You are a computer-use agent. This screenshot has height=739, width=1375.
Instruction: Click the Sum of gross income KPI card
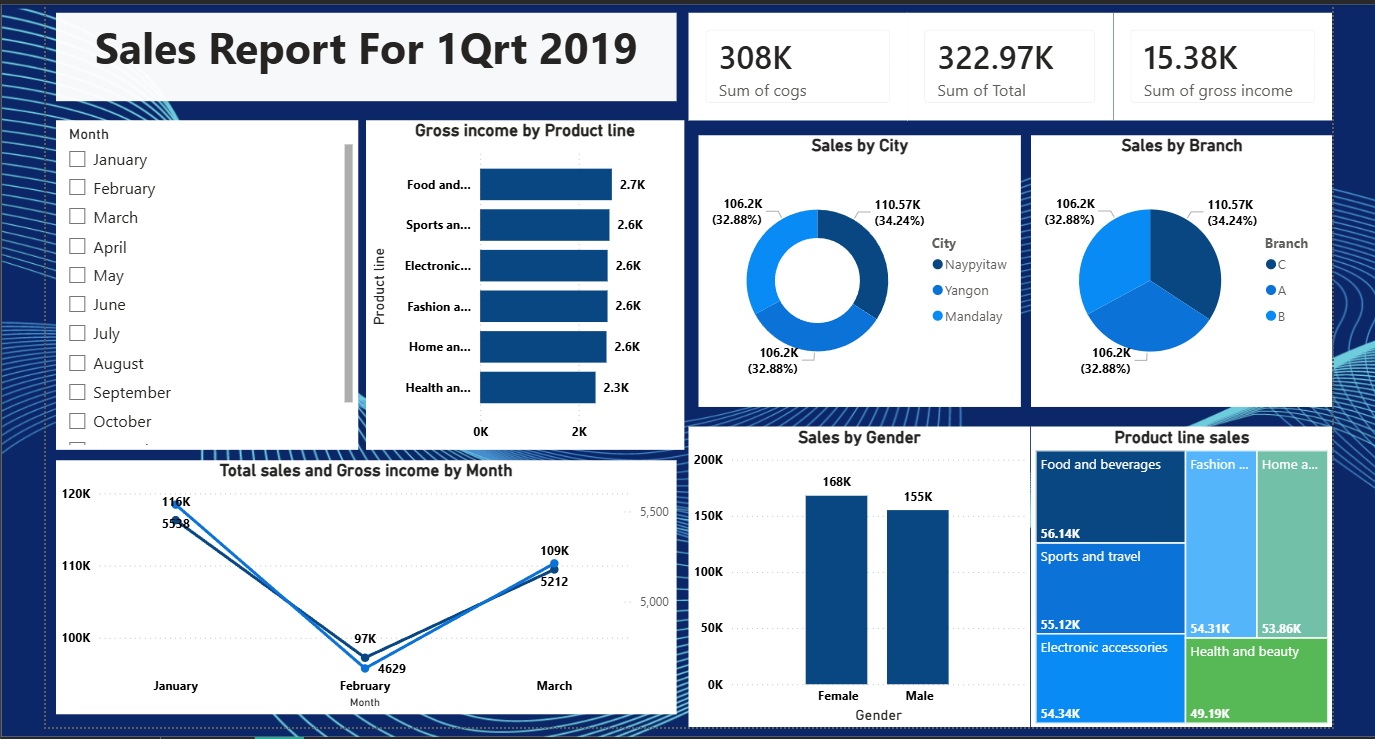[1222, 65]
